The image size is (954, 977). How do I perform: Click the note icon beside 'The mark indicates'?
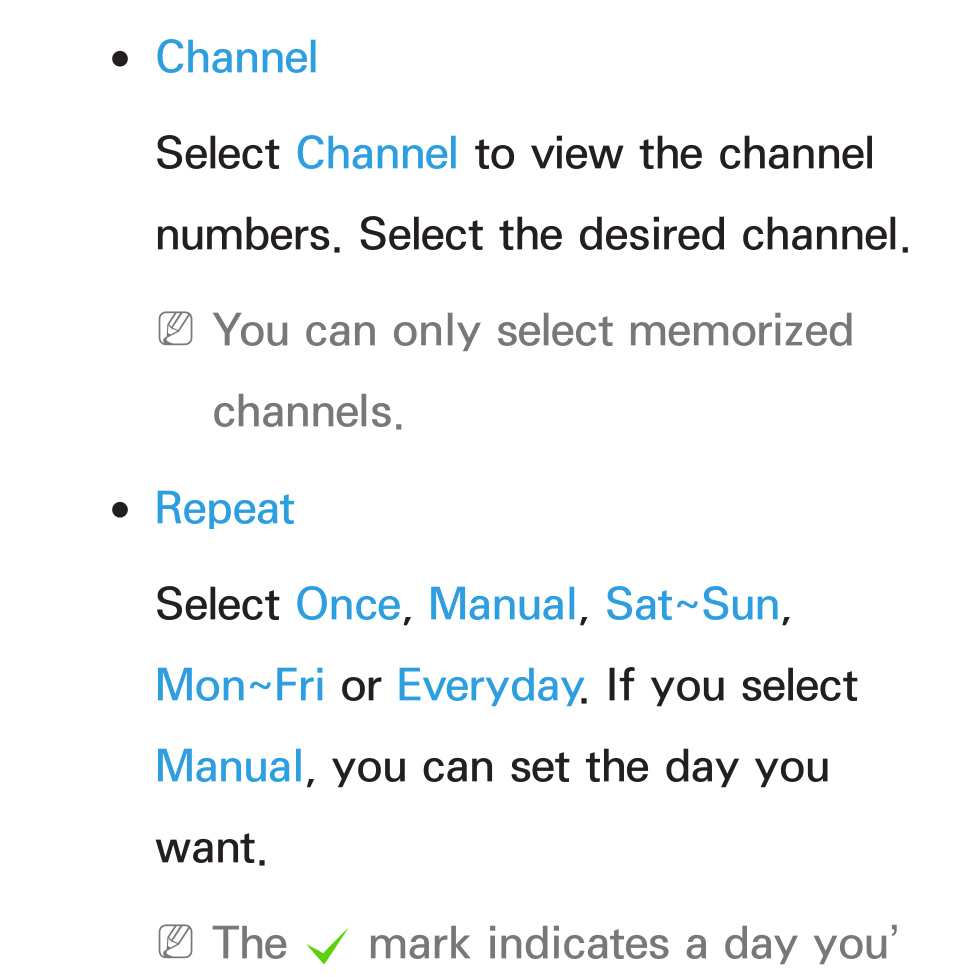coord(175,941)
